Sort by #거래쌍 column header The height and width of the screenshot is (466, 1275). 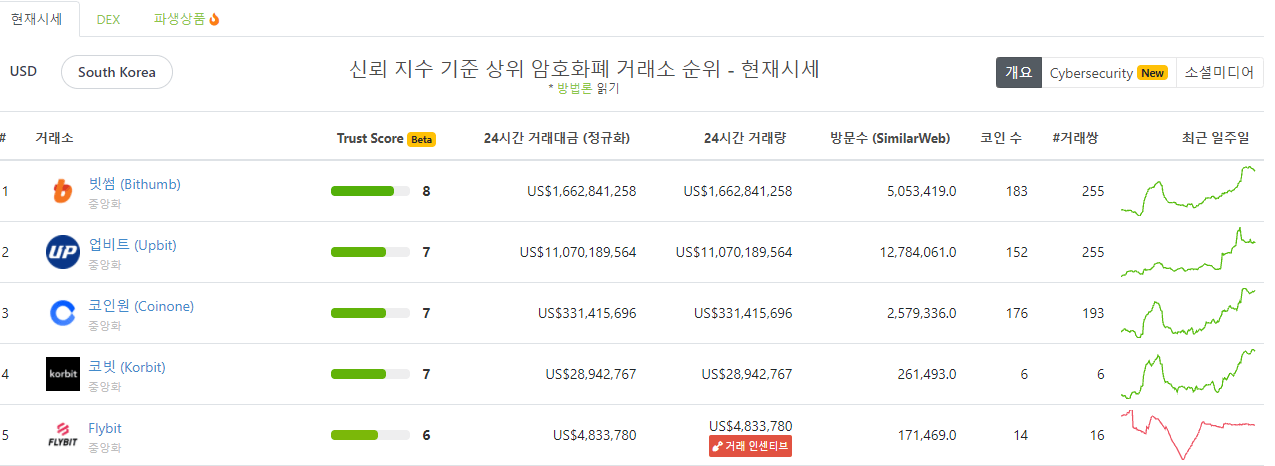coord(1076,138)
